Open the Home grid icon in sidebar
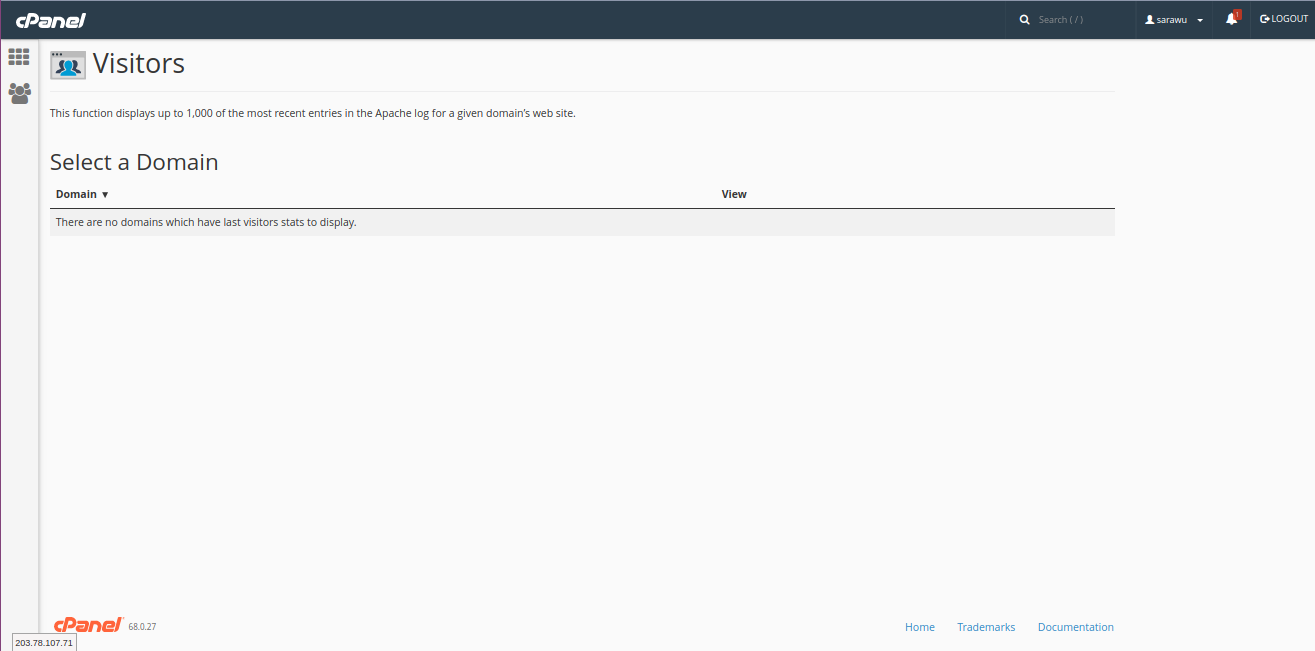 pos(19,57)
